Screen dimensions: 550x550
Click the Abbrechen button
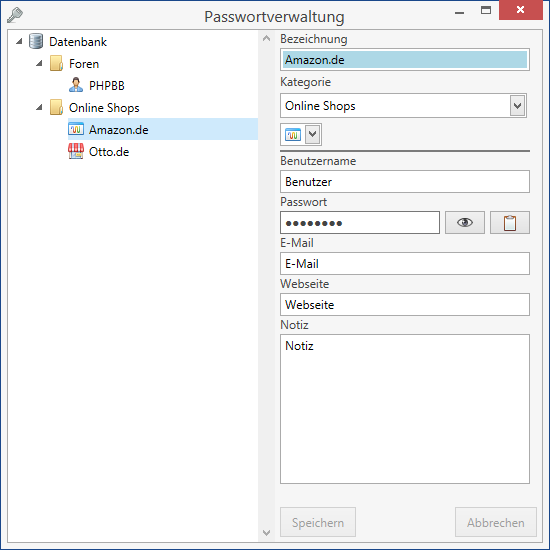[x=496, y=522]
